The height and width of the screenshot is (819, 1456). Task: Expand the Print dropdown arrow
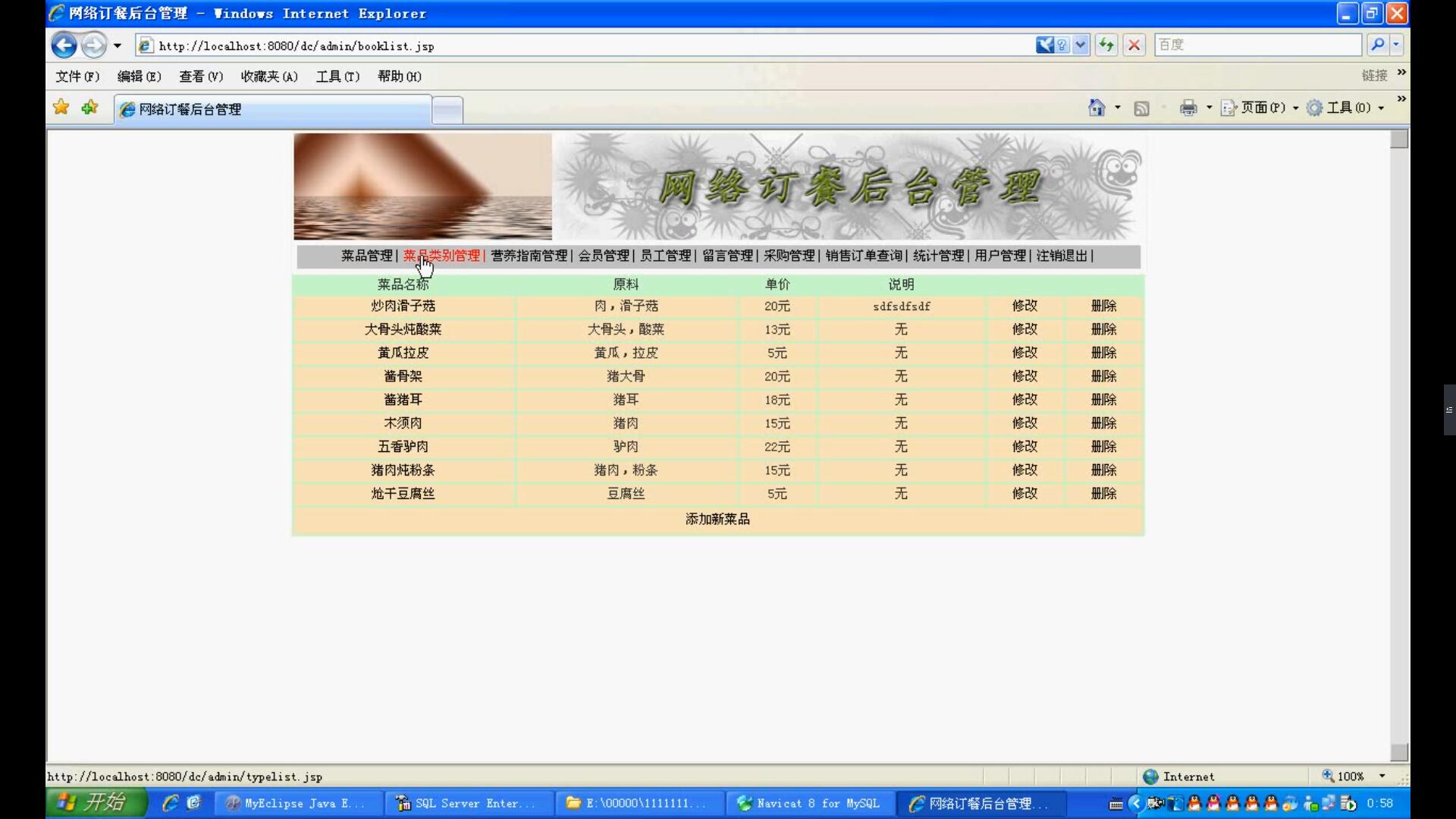(1210, 108)
